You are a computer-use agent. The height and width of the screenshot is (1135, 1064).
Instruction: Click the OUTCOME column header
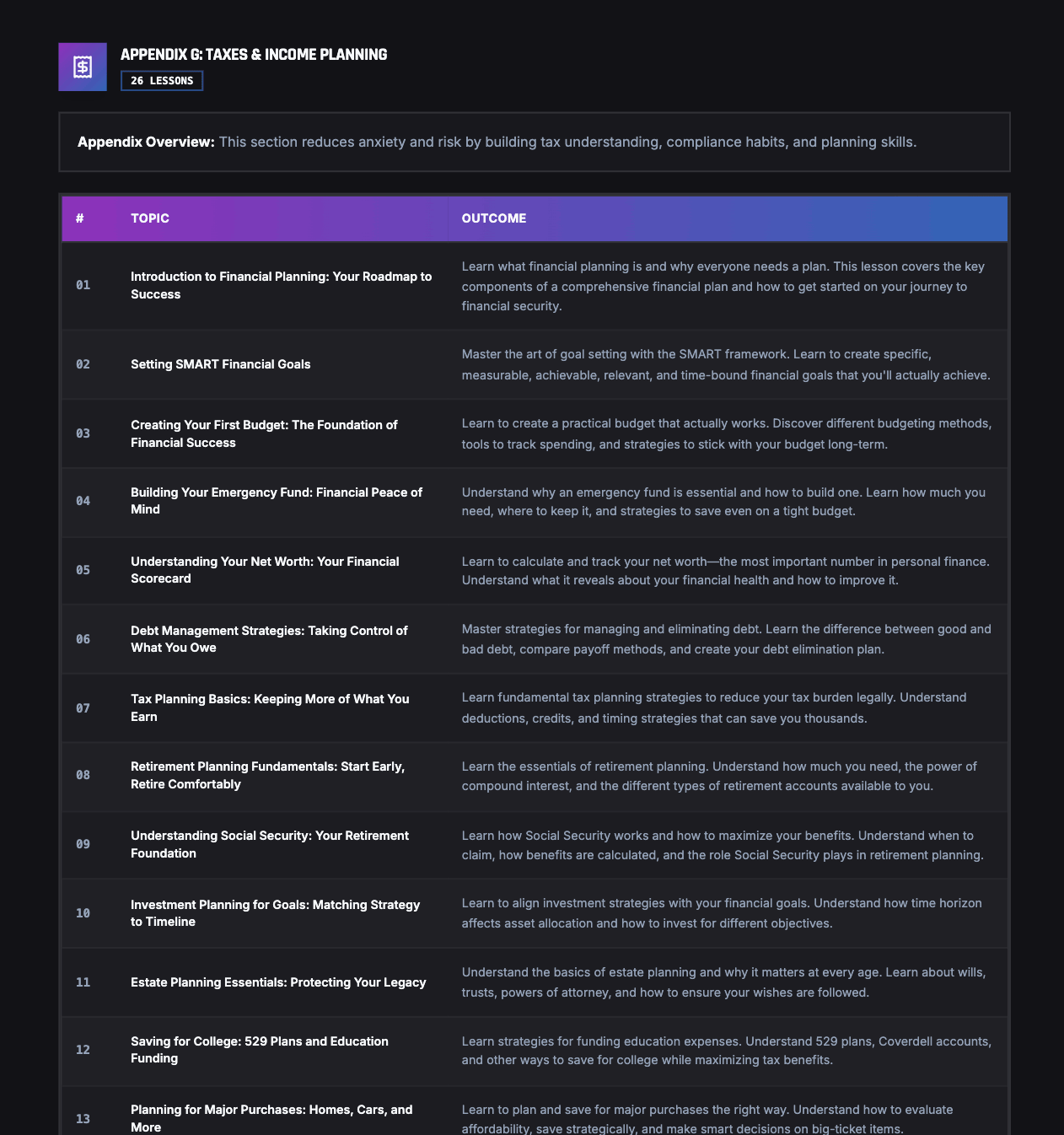click(x=494, y=218)
